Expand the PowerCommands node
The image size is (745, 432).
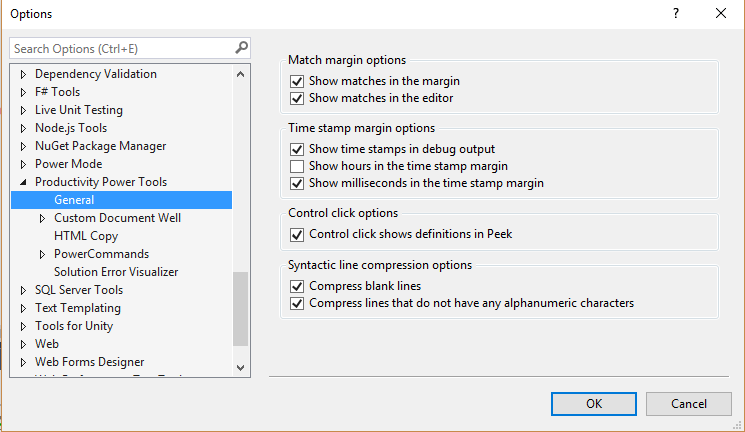coord(42,254)
